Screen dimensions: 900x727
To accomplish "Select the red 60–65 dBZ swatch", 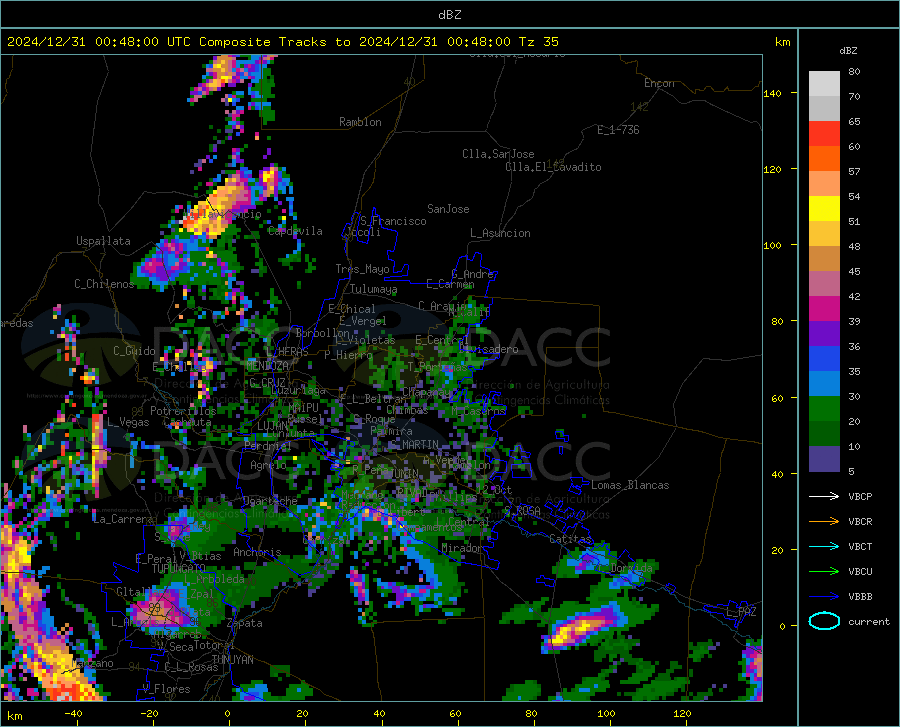I will 824,133.
